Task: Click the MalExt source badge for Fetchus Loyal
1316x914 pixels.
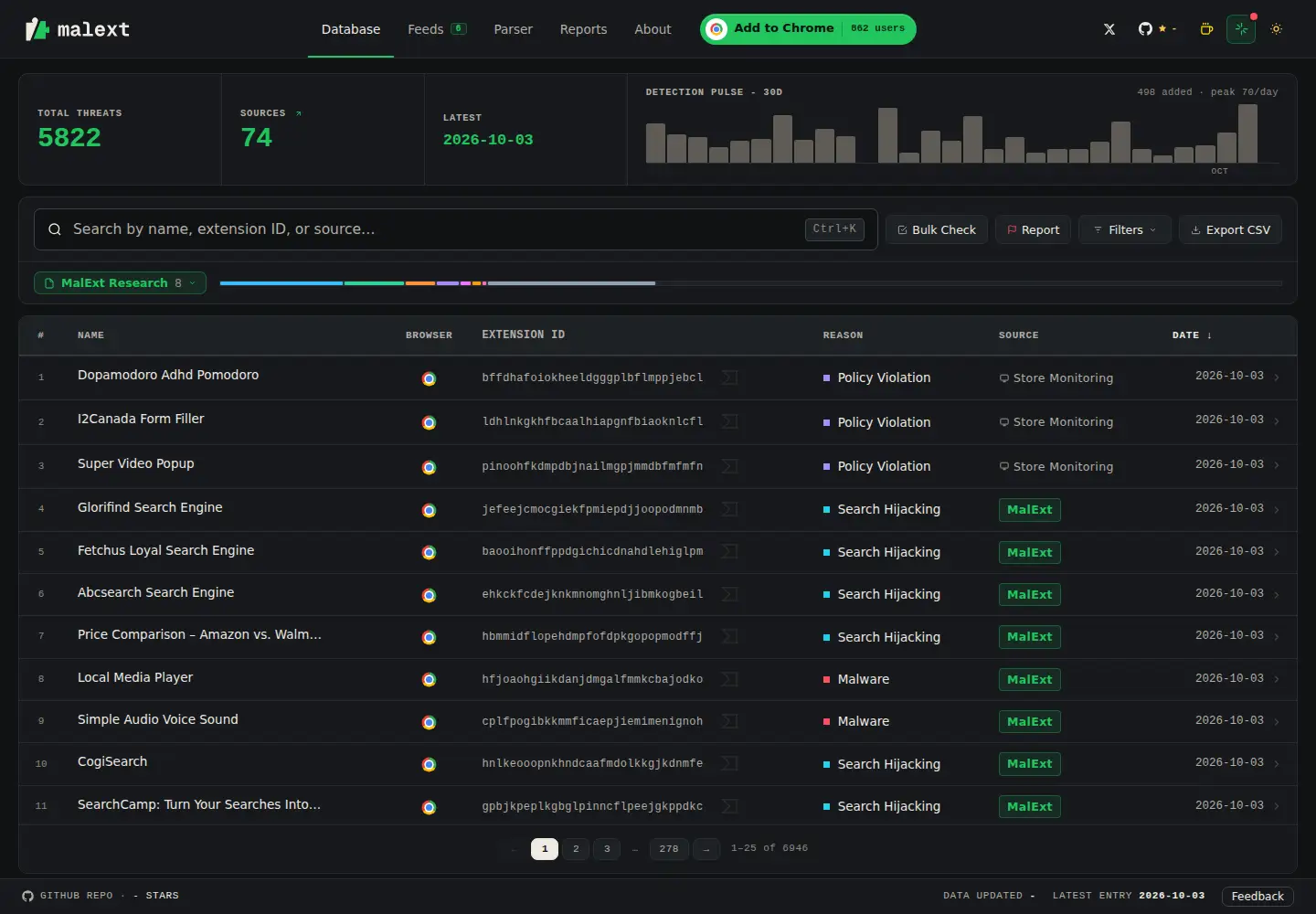Action: 1029,552
